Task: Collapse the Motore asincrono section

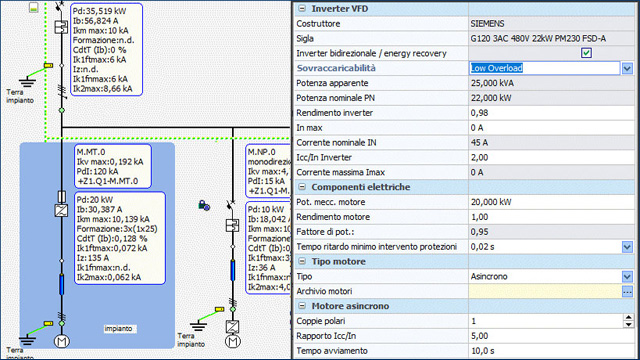Action: 302,306
